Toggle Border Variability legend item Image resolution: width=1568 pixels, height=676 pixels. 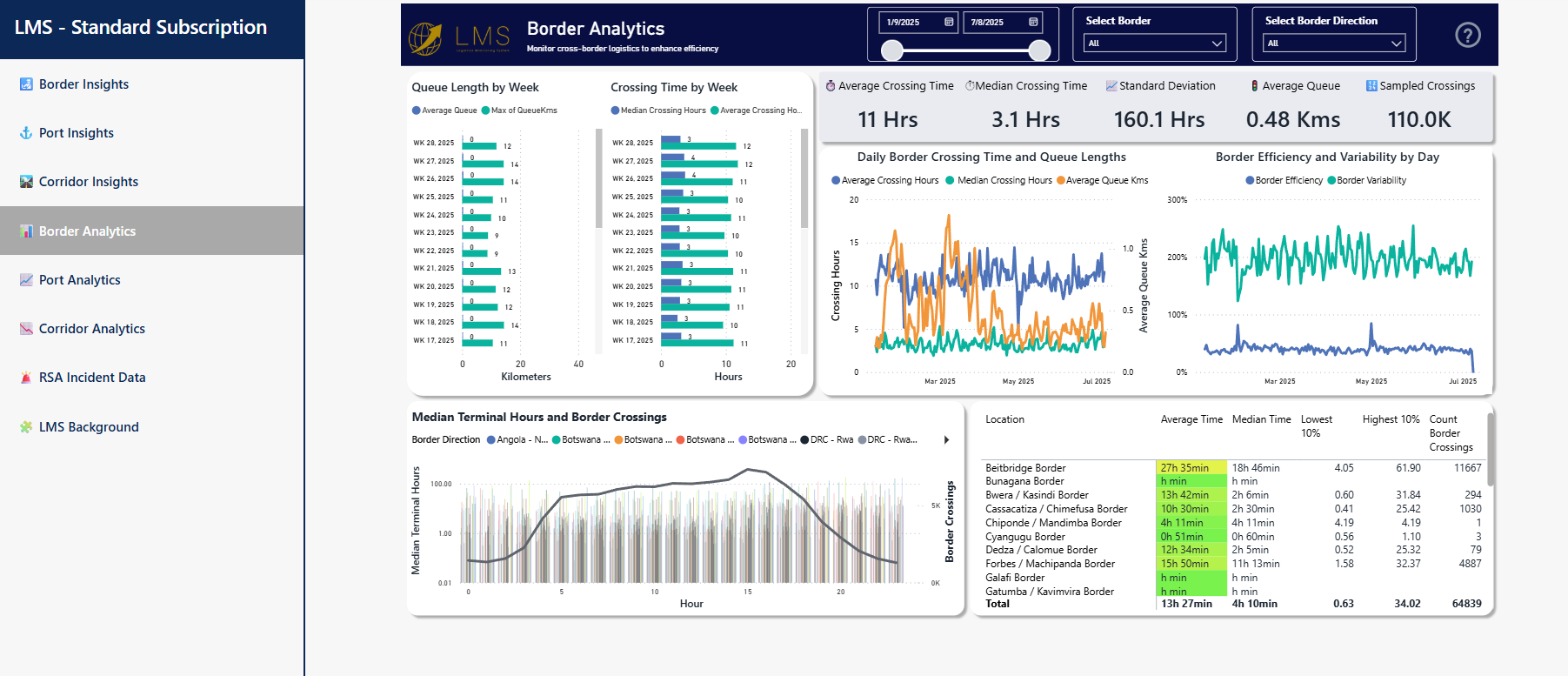pos(1366,180)
